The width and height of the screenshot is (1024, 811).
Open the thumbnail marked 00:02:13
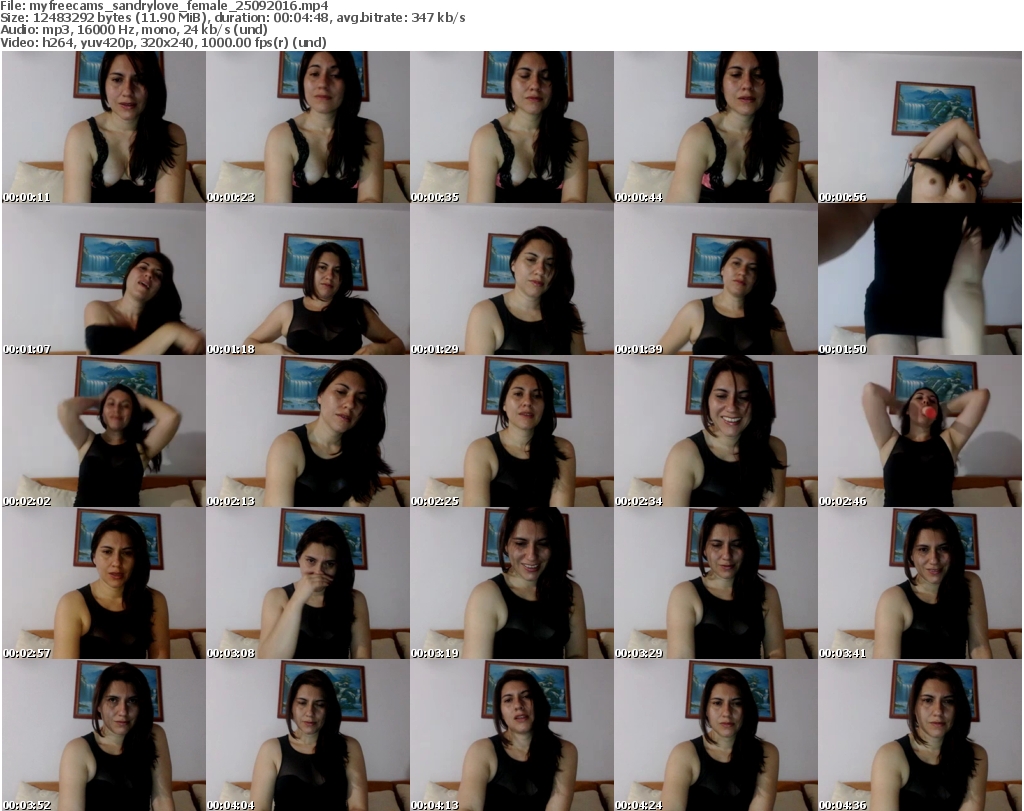(x=307, y=432)
